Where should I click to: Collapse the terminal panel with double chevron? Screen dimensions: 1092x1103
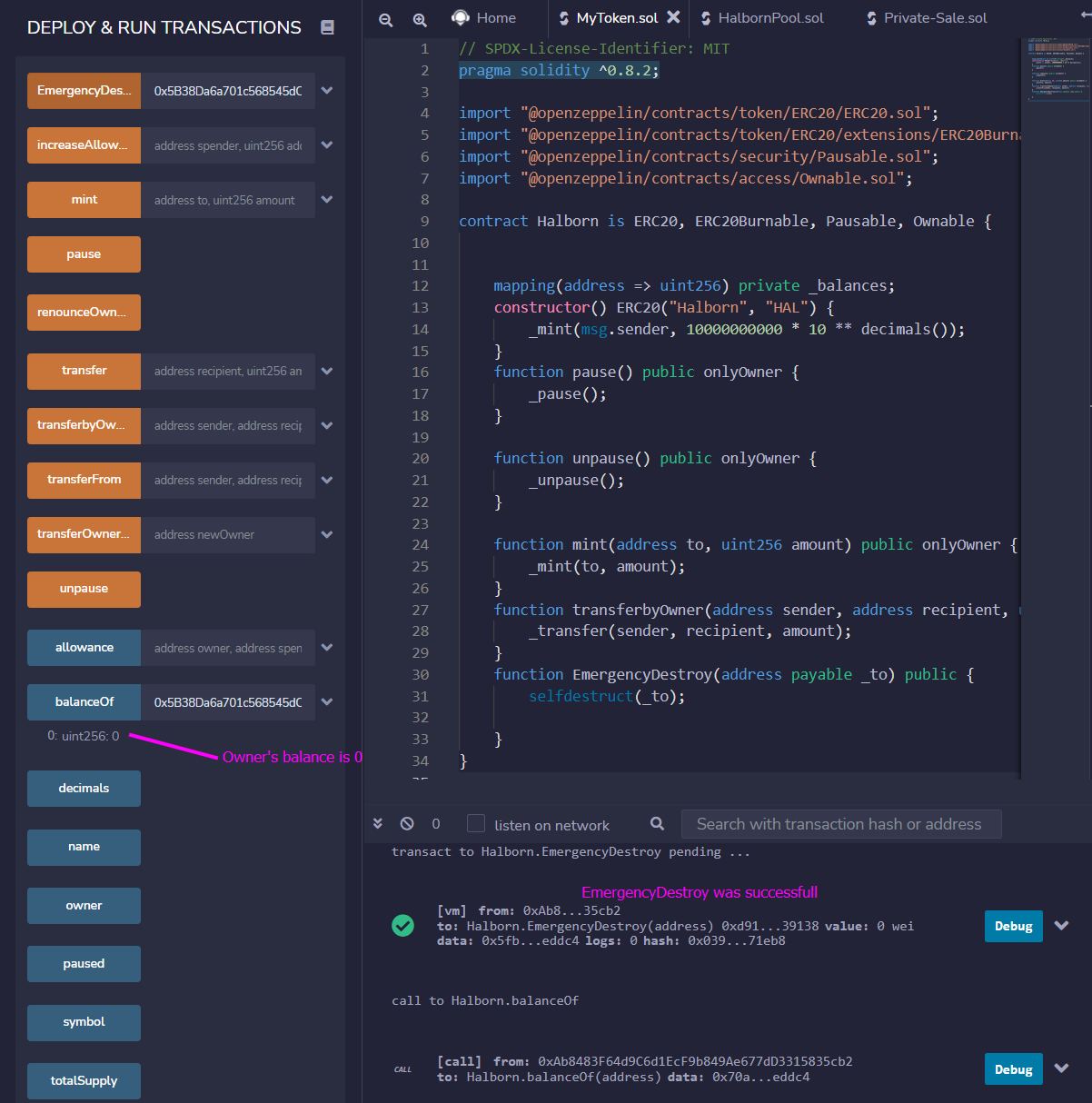pyautogui.click(x=378, y=823)
